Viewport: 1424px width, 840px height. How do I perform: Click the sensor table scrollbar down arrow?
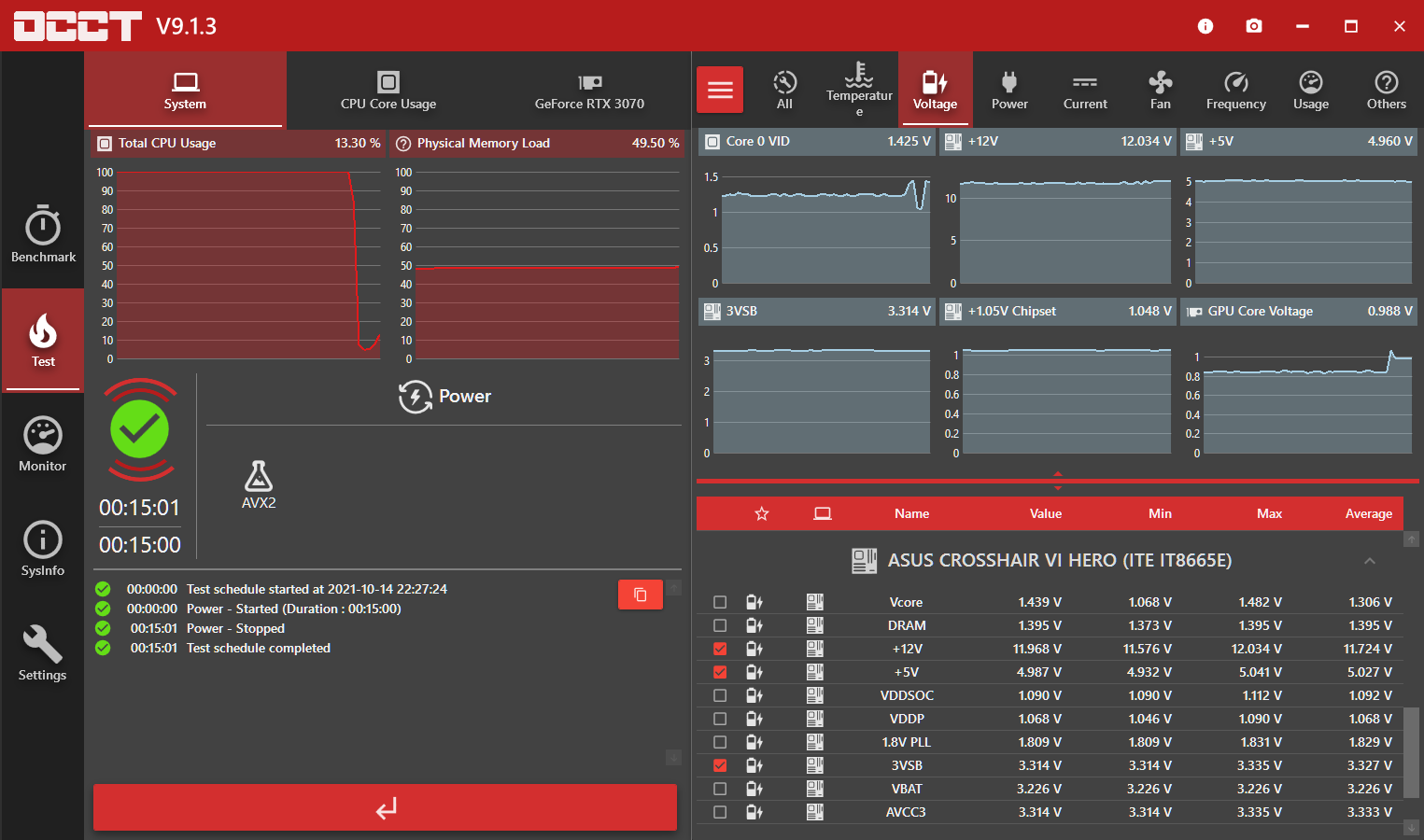pos(1411,828)
